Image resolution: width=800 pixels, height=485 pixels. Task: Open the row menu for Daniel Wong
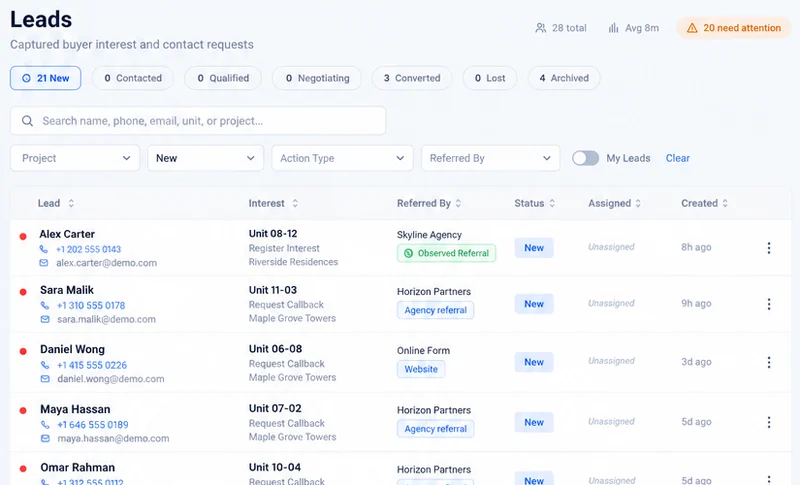pos(768,362)
